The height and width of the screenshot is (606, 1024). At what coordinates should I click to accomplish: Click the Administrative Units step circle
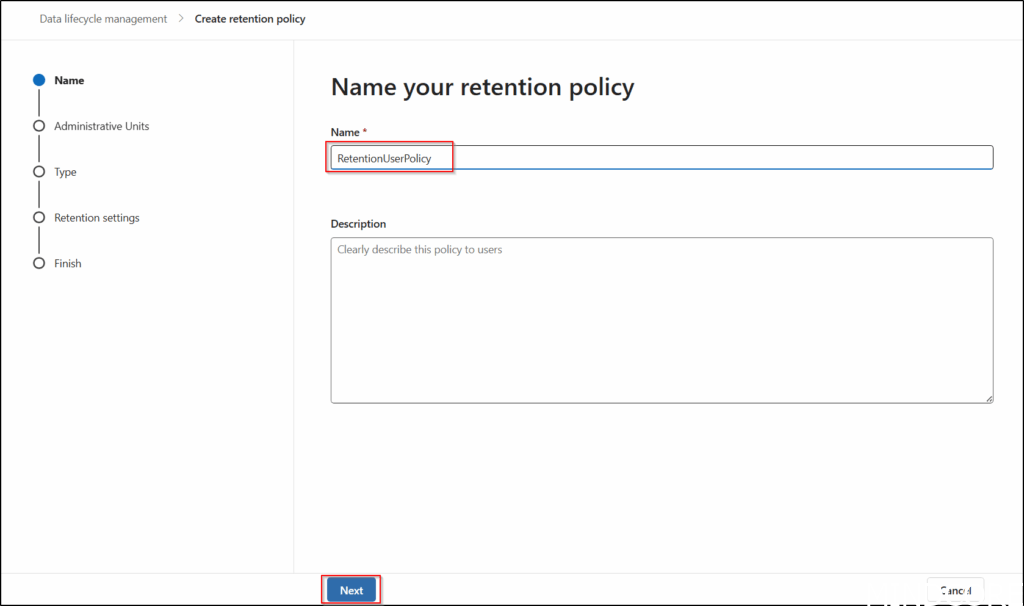(x=39, y=126)
